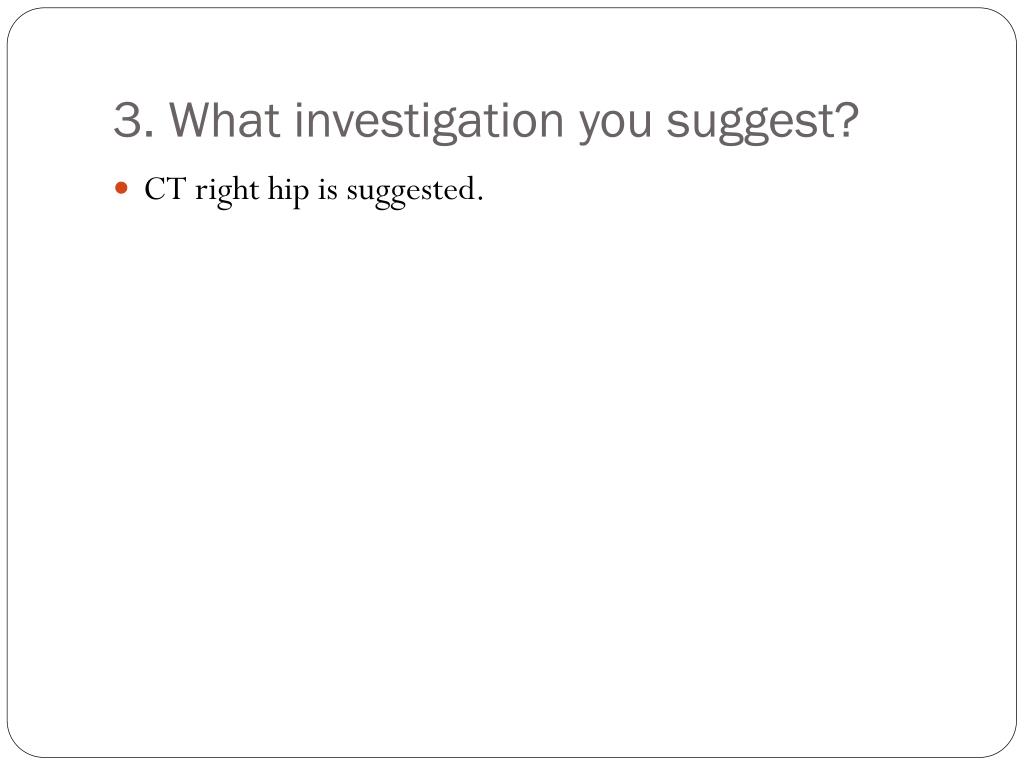Click "CT" in the bullet text
This screenshot has width=1024, height=768.
pos(165,189)
